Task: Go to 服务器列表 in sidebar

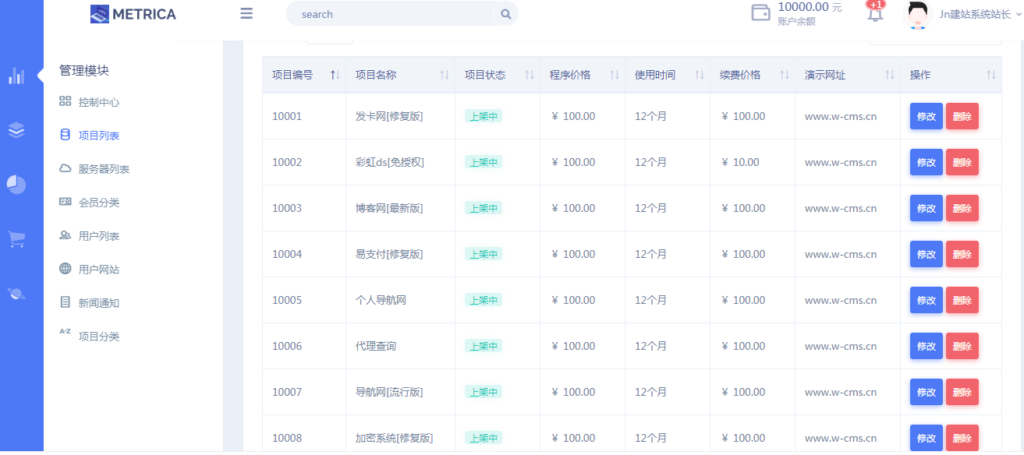Action: click(104, 169)
